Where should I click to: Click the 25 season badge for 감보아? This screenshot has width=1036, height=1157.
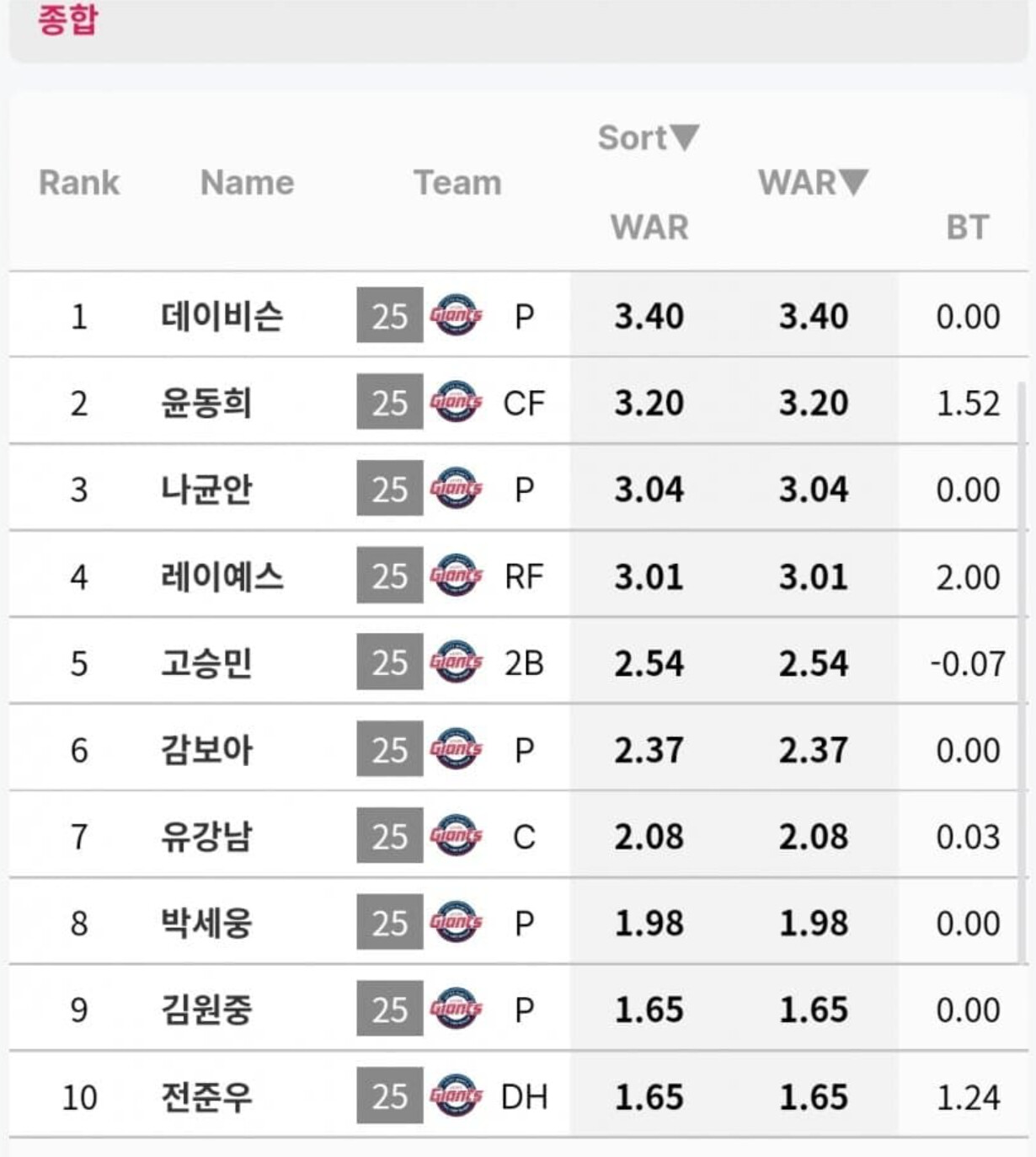pyautogui.click(x=390, y=750)
